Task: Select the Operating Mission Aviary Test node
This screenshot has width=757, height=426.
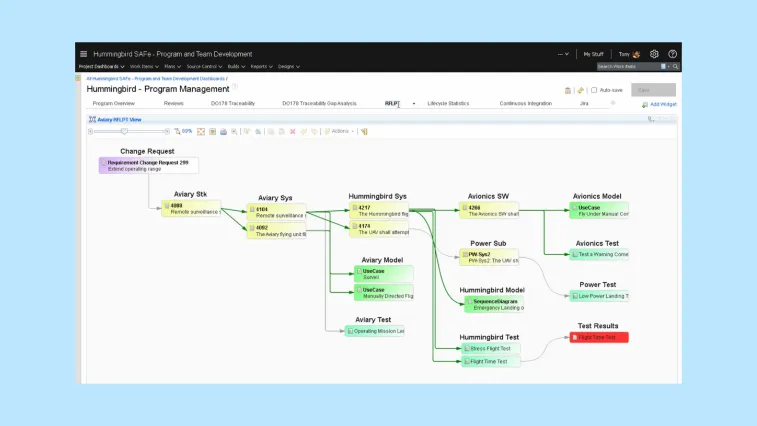Action: [375, 331]
